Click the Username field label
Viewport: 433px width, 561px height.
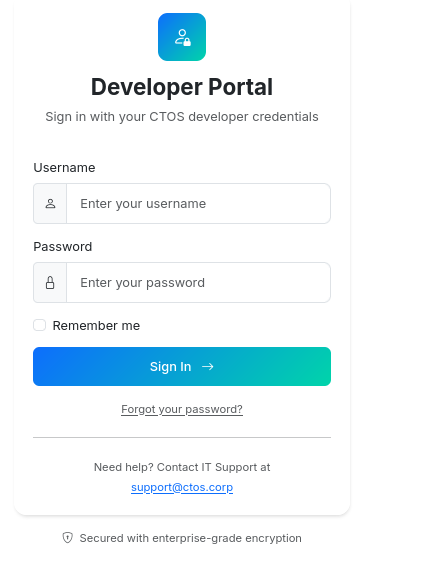[x=64, y=167]
